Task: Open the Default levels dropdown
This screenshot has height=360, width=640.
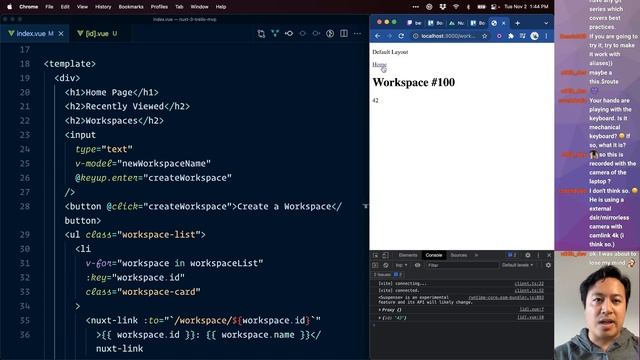Action: point(518,265)
